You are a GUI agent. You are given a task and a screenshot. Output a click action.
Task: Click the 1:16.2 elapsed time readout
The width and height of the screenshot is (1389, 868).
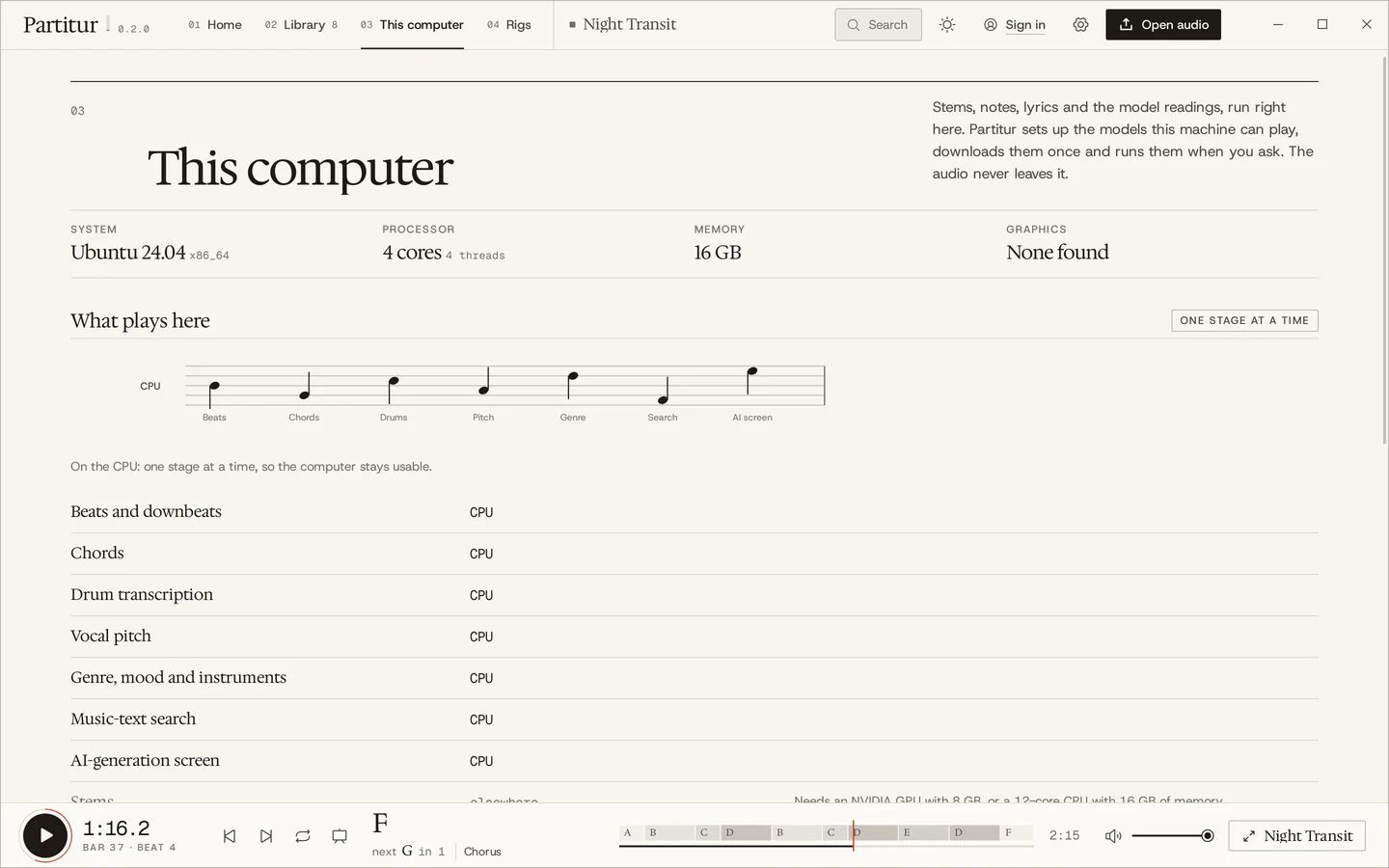tap(117, 828)
